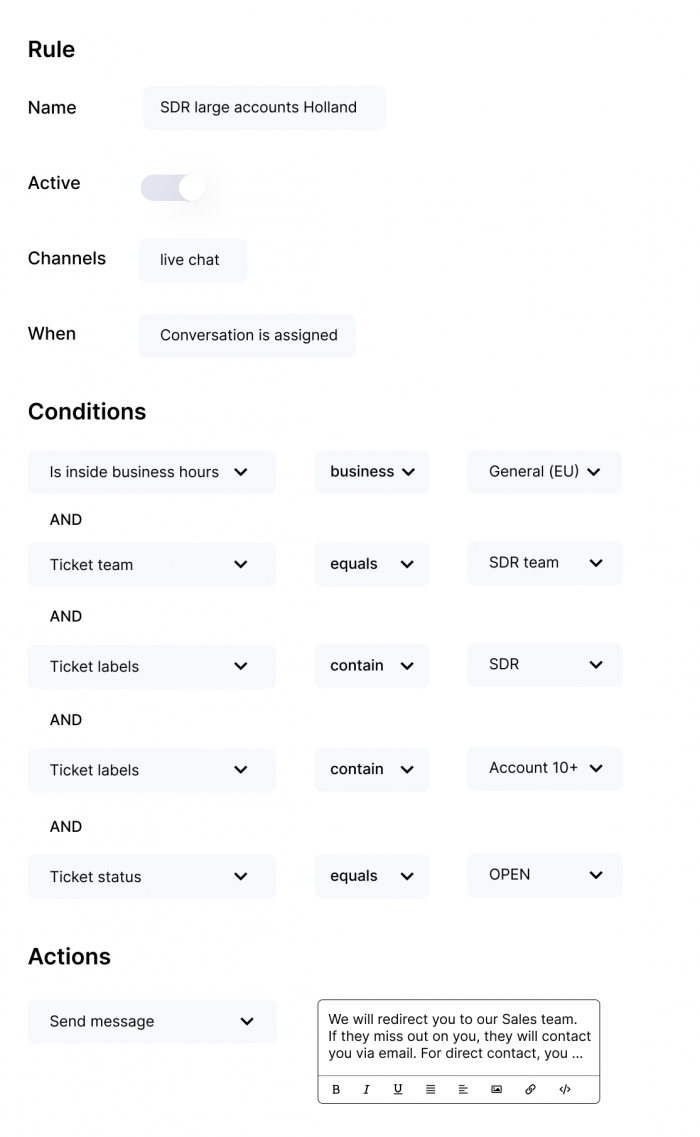This screenshot has height=1137, width=700.
Task: Open the Ticket status condition dropdown
Action: pyautogui.click(x=151, y=876)
